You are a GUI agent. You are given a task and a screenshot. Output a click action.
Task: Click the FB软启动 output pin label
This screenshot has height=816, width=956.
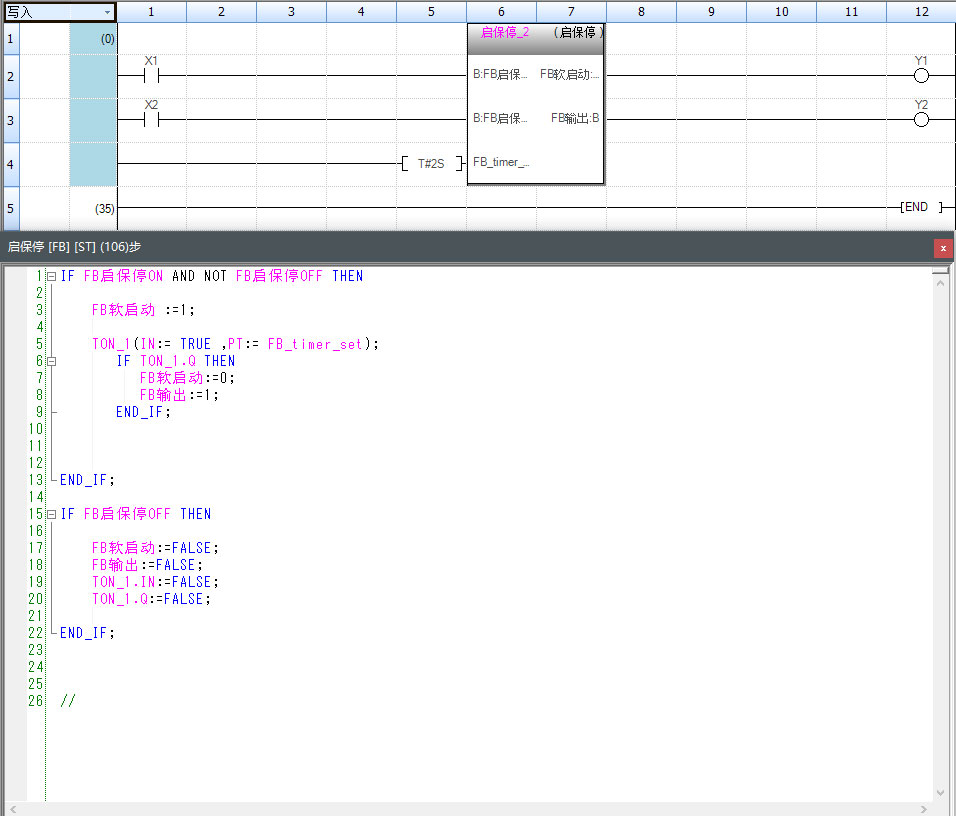(x=569, y=74)
